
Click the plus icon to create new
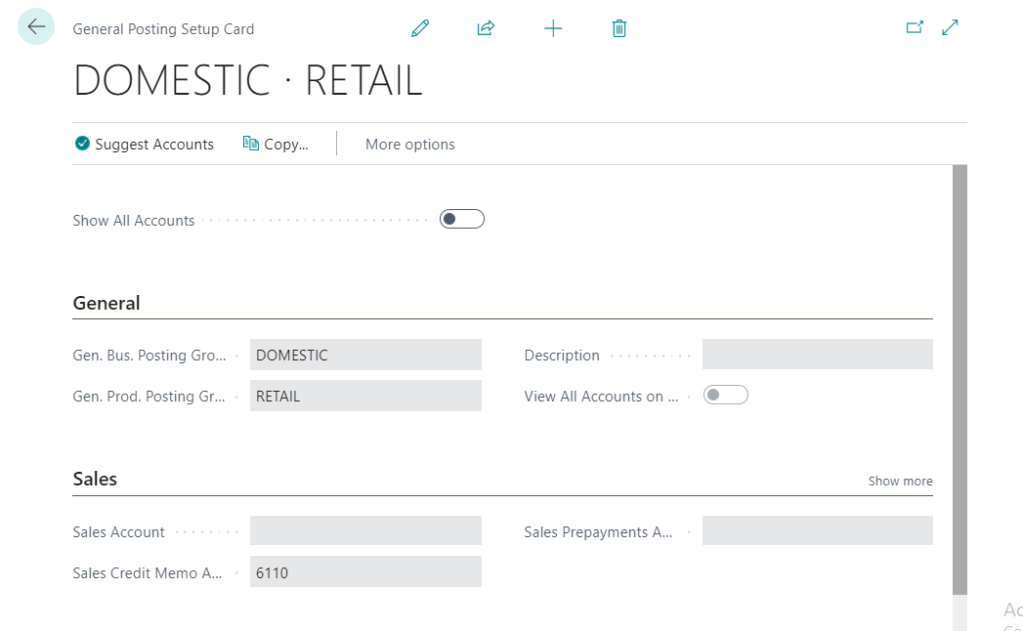(553, 28)
